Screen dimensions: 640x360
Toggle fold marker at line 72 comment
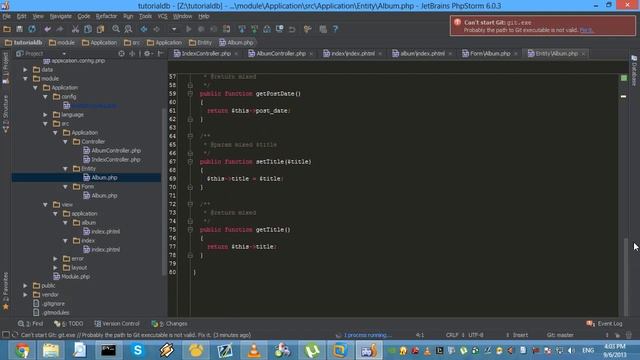(190, 204)
